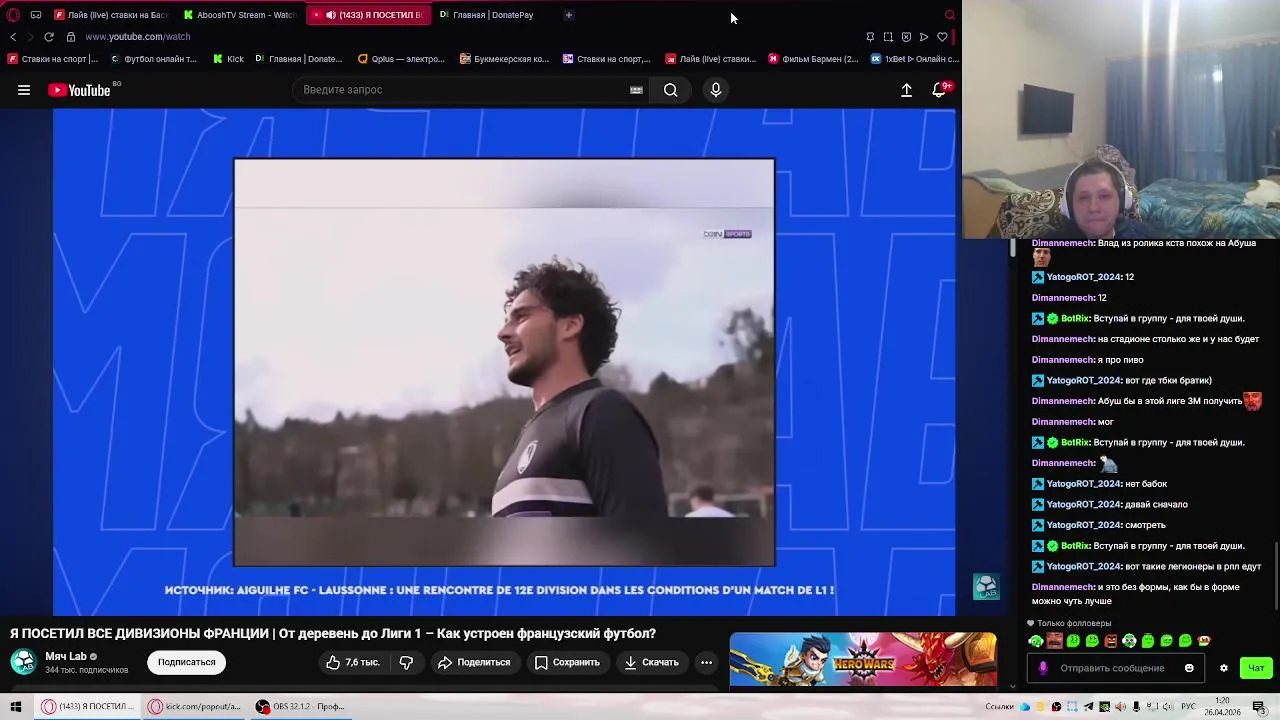The height and width of the screenshot is (720, 1280).
Task: Click the Подписаться subscribe button
Action: pos(186,662)
